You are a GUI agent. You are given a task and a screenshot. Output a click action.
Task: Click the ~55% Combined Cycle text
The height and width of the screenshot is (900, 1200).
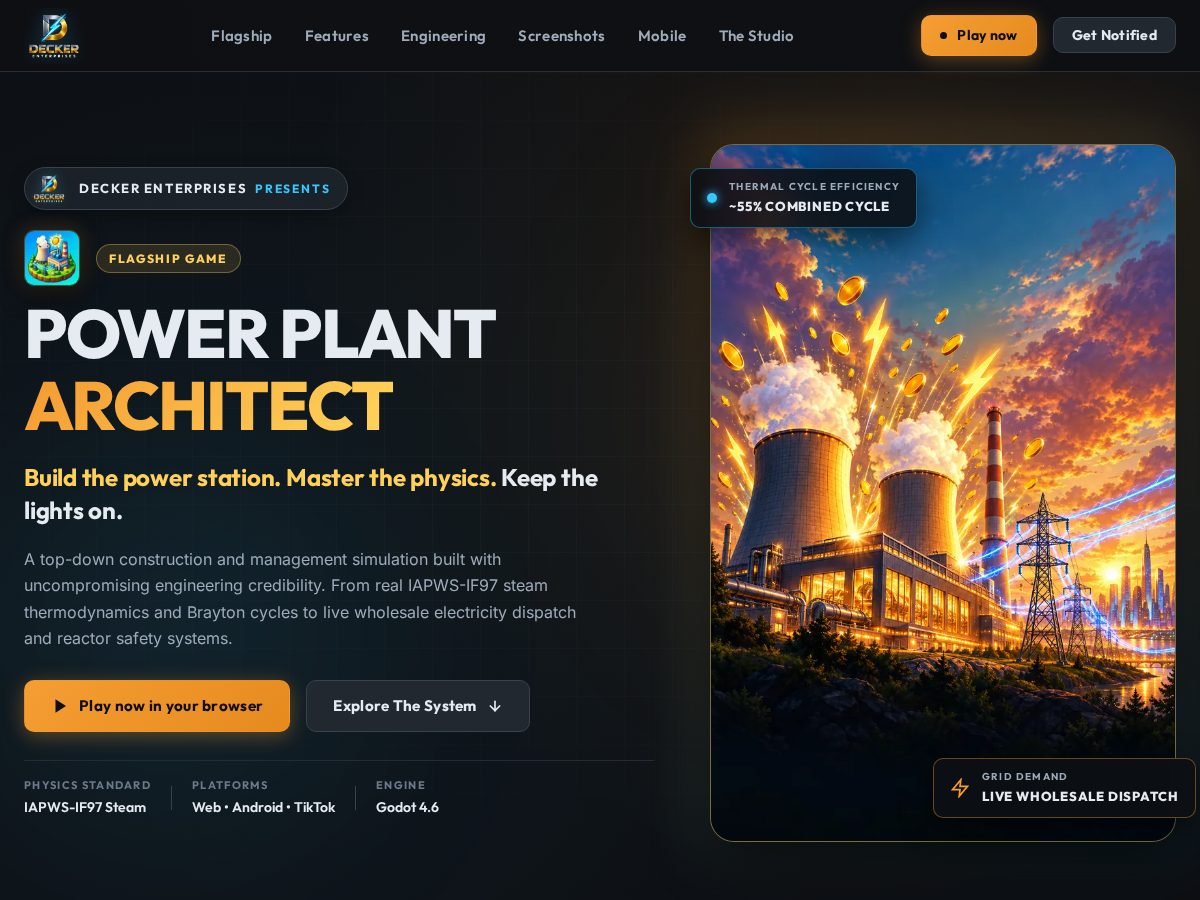tap(809, 206)
